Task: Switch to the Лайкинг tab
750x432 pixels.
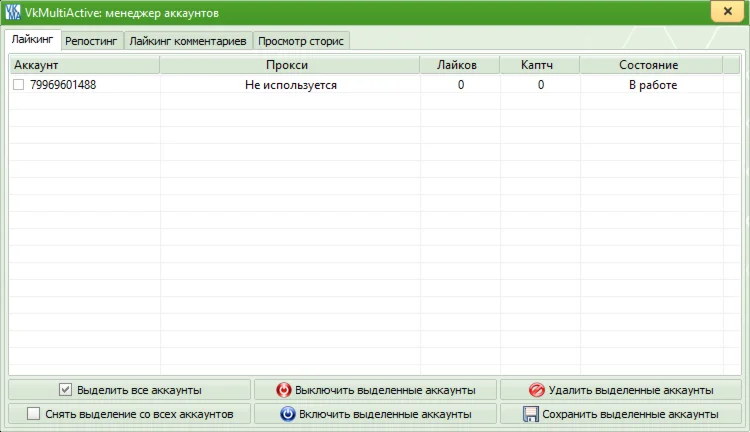Action: 33,40
